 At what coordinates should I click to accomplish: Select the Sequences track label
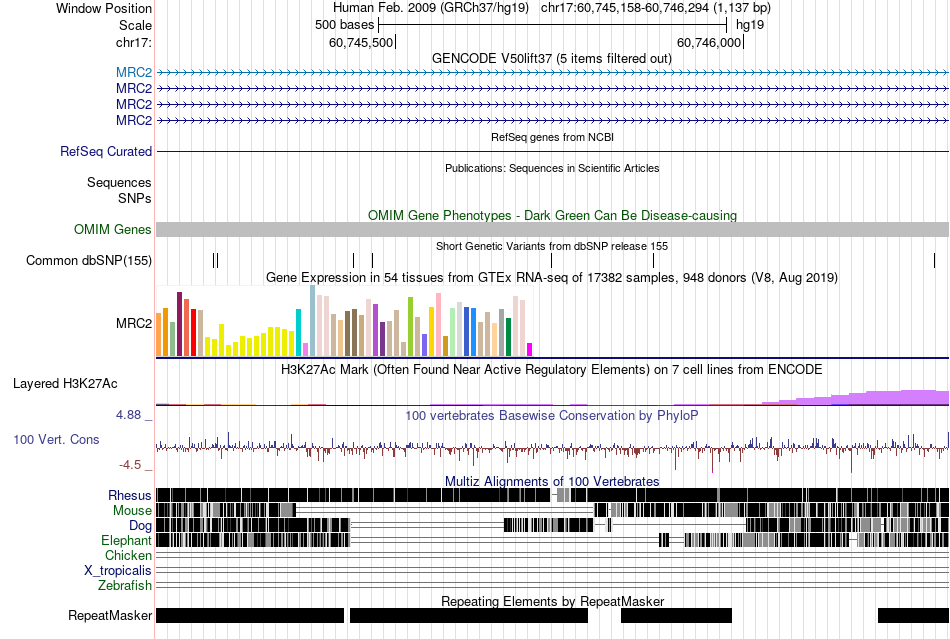click(x=119, y=182)
